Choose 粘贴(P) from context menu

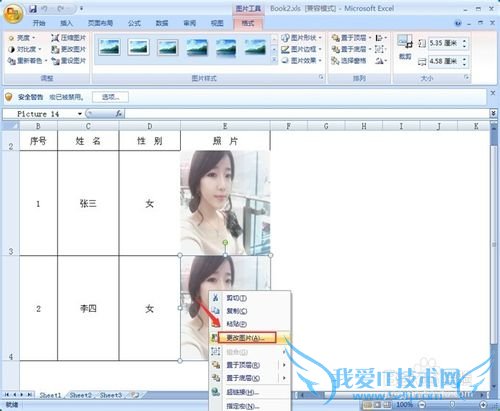(250, 324)
